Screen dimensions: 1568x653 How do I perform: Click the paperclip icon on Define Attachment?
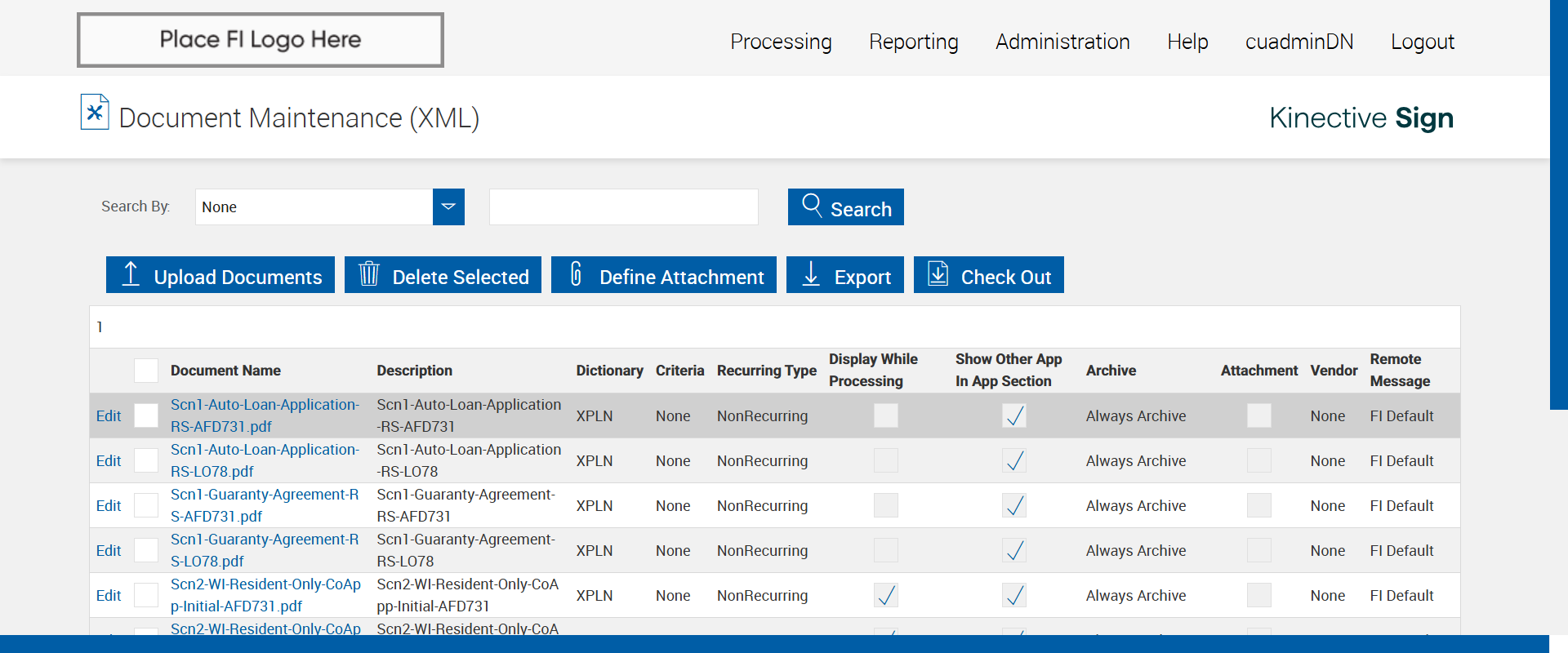[576, 274]
